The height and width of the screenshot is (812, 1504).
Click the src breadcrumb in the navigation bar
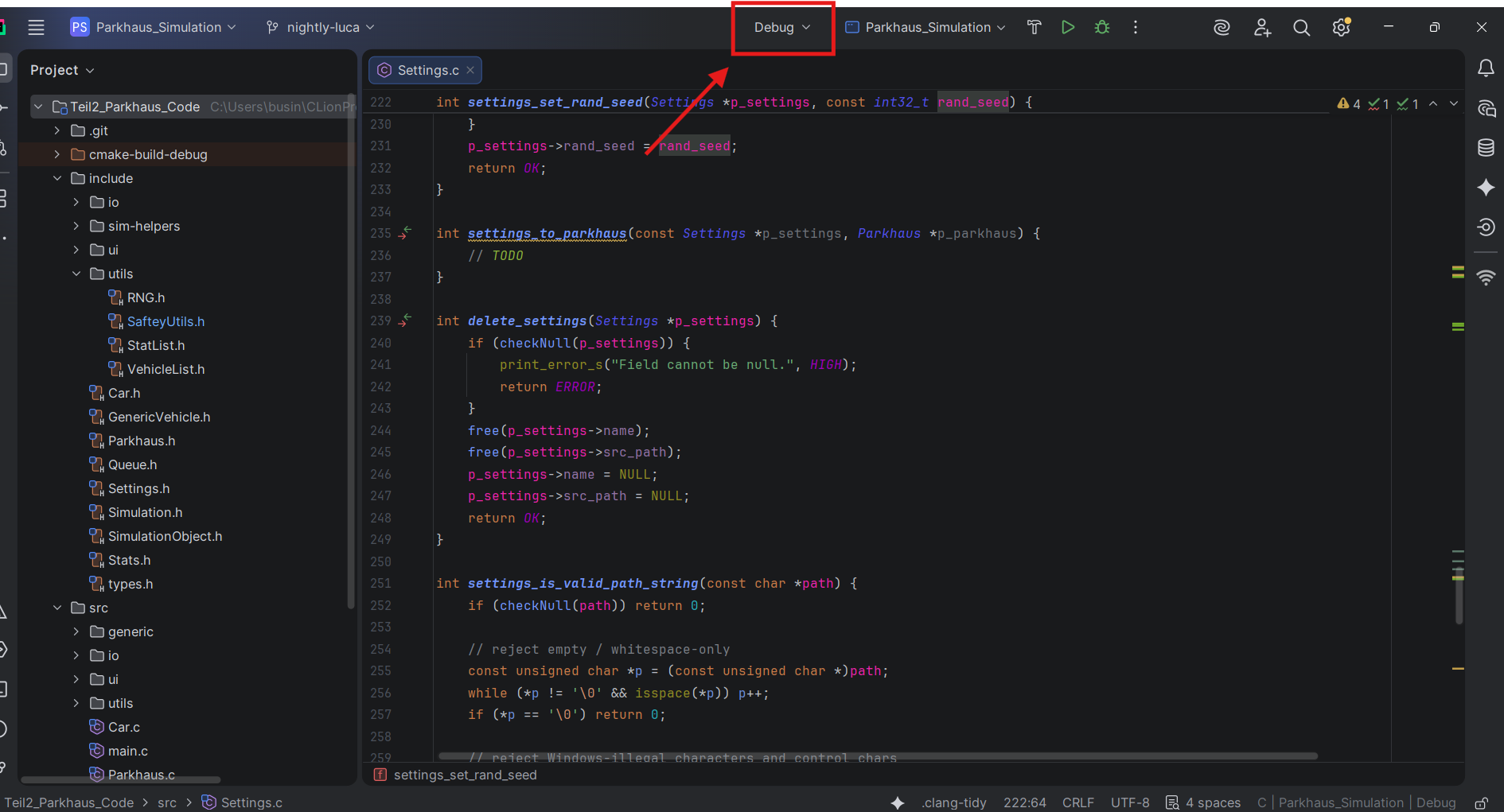tap(167, 802)
